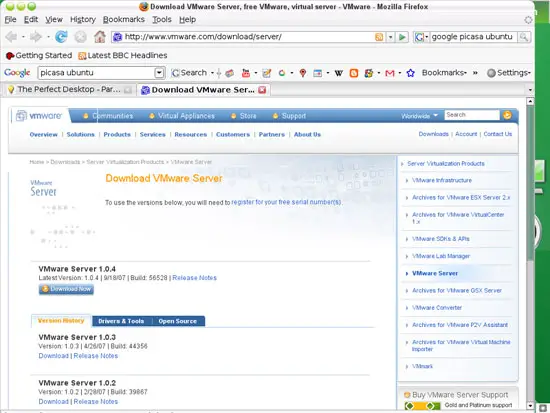This screenshot has height=413, width=550.
Task: Open Google toolbar Settings menu
Action: [x=509, y=73]
